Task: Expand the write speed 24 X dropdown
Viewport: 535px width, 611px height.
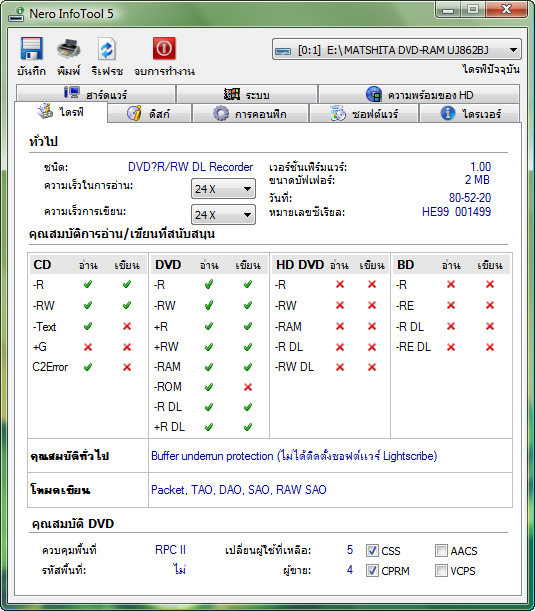Action: (x=223, y=215)
